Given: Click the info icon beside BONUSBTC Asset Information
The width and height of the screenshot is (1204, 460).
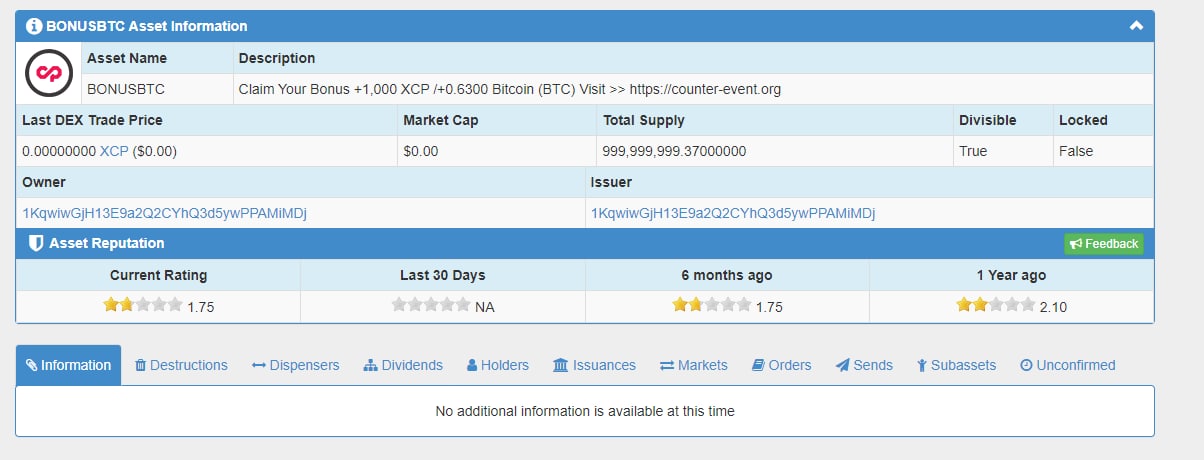Looking at the screenshot, I should [34, 26].
